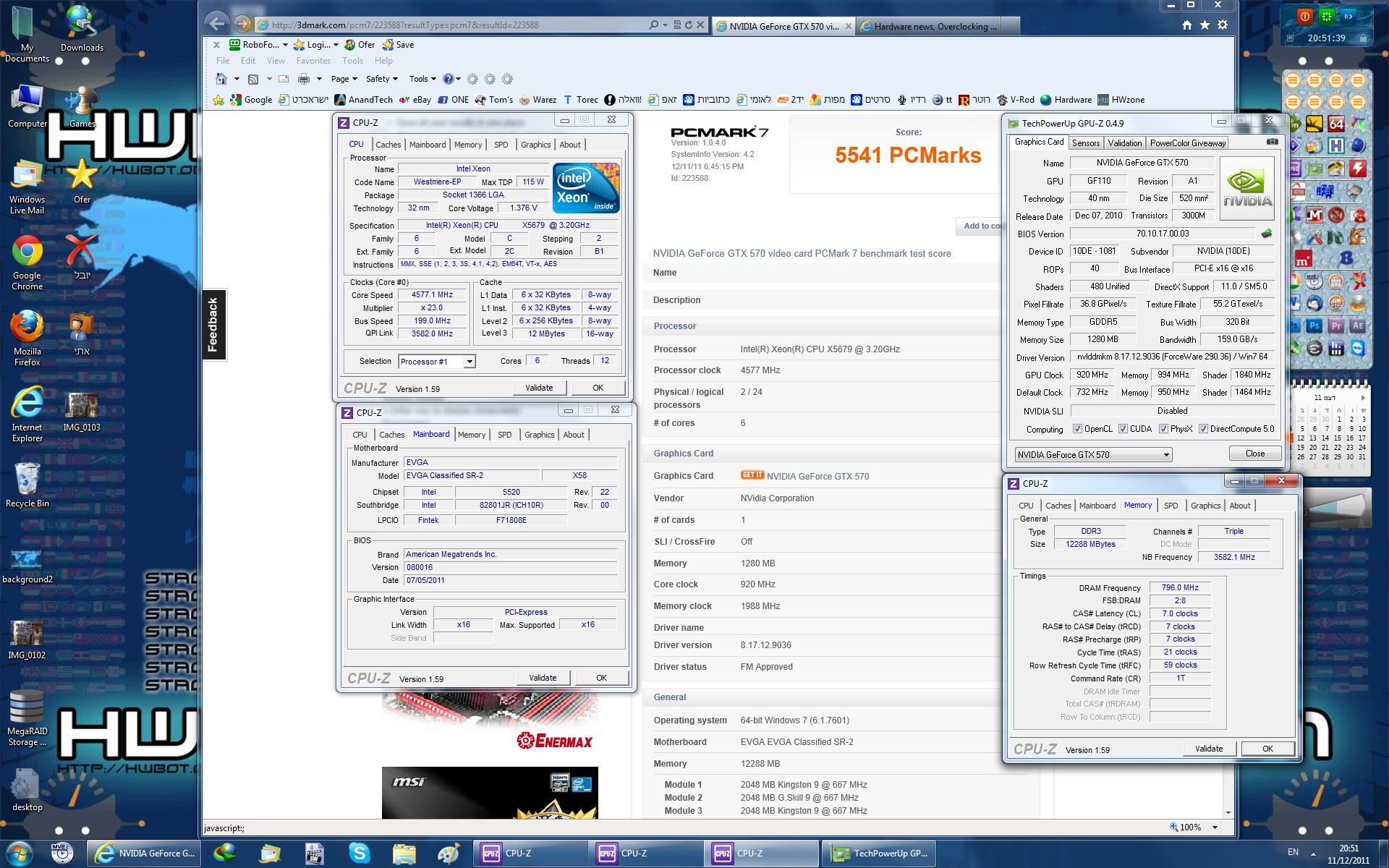Click GET IT badge next to GTX 570
Screen dimensions: 1389x868
[752, 475]
